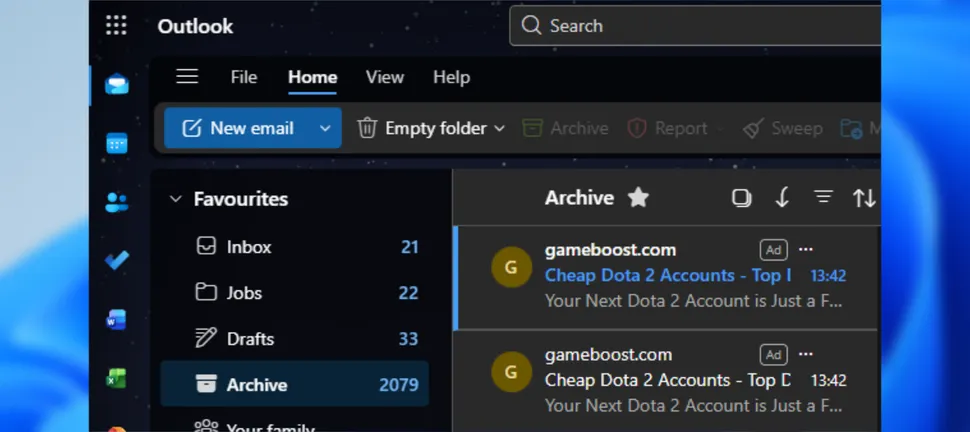Expand the Empty folder dropdown arrow
The width and height of the screenshot is (970, 432).
(500, 128)
